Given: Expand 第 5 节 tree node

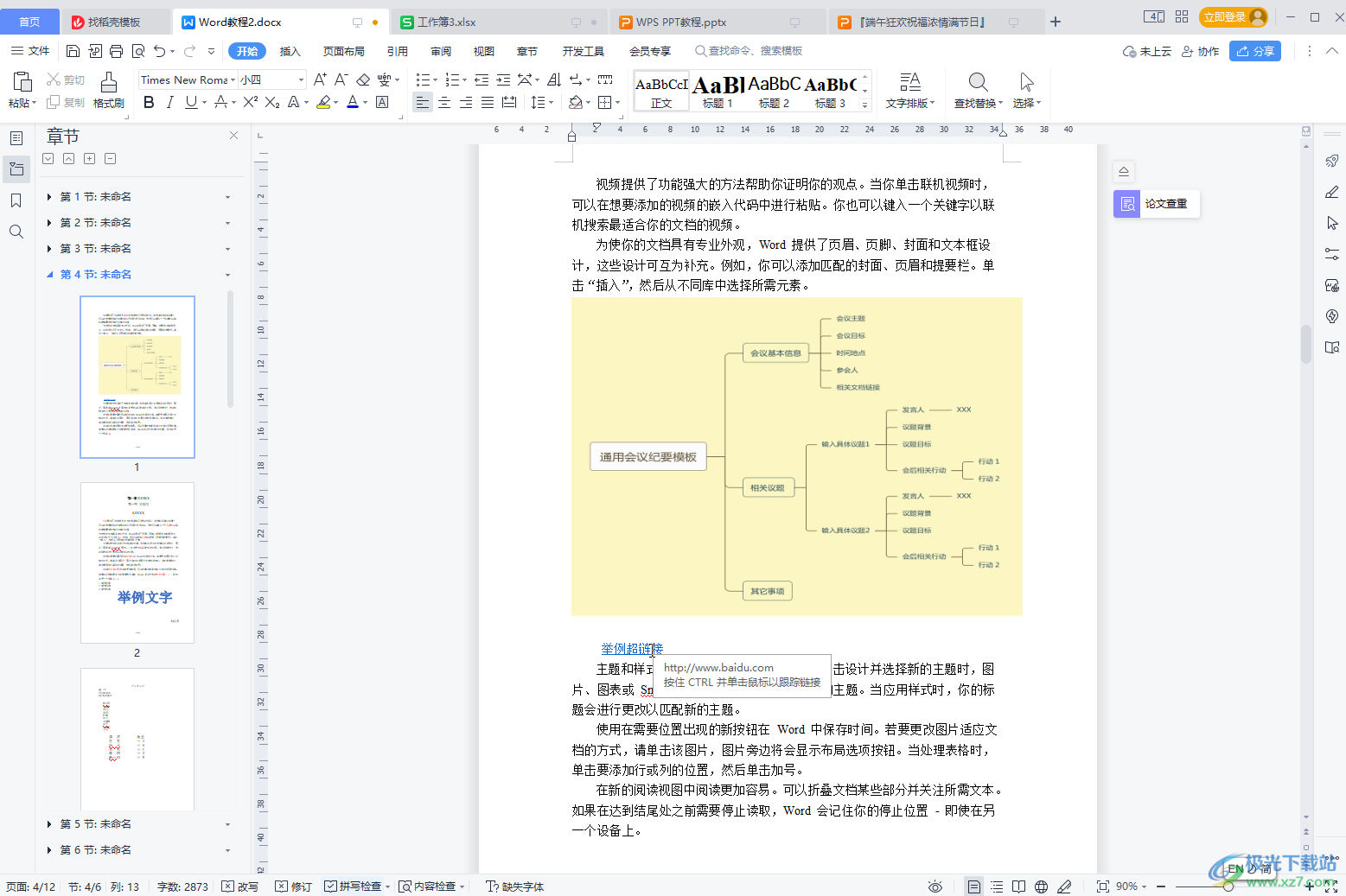Looking at the screenshot, I should [x=49, y=824].
